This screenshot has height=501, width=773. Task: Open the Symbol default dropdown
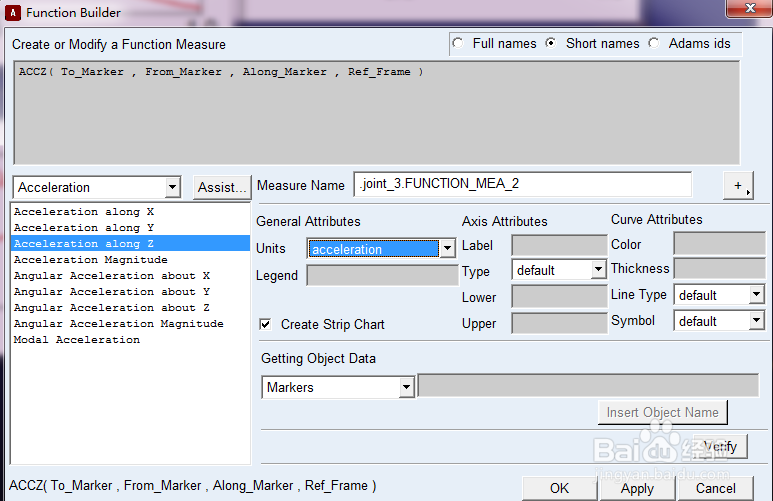click(x=756, y=321)
